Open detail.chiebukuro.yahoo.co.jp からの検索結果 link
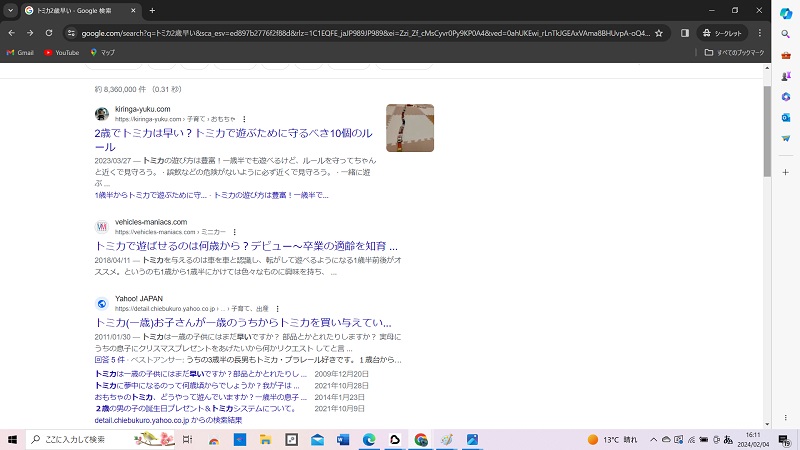The image size is (800, 450). point(168,420)
